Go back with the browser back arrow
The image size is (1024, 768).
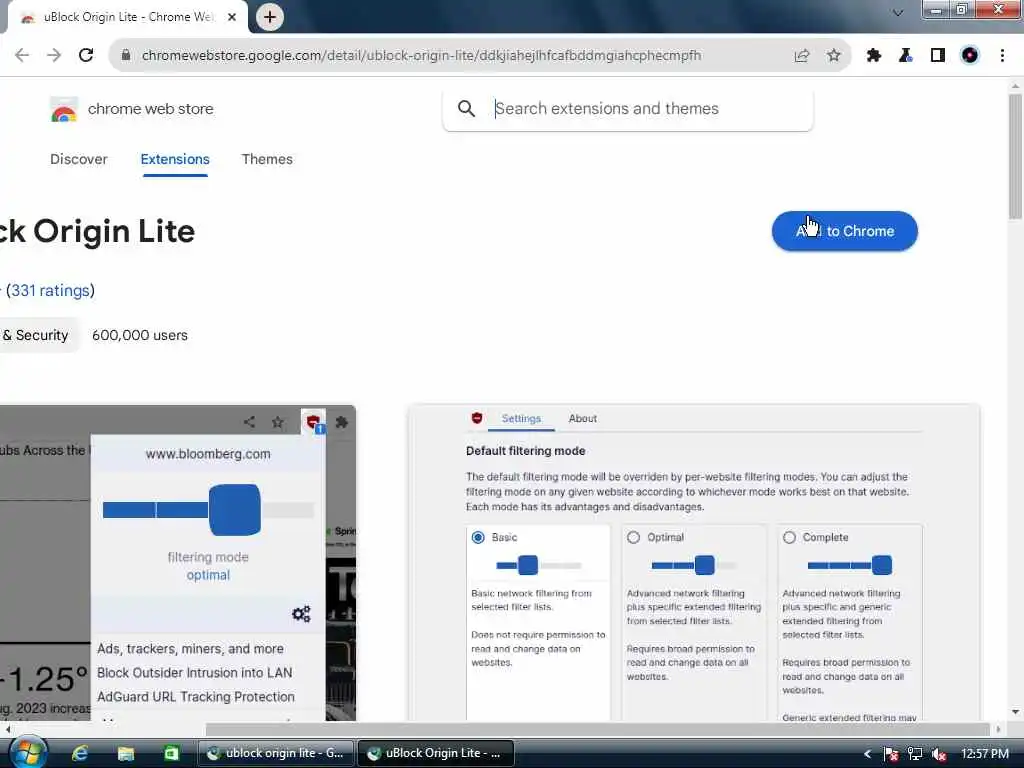[x=22, y=56]
